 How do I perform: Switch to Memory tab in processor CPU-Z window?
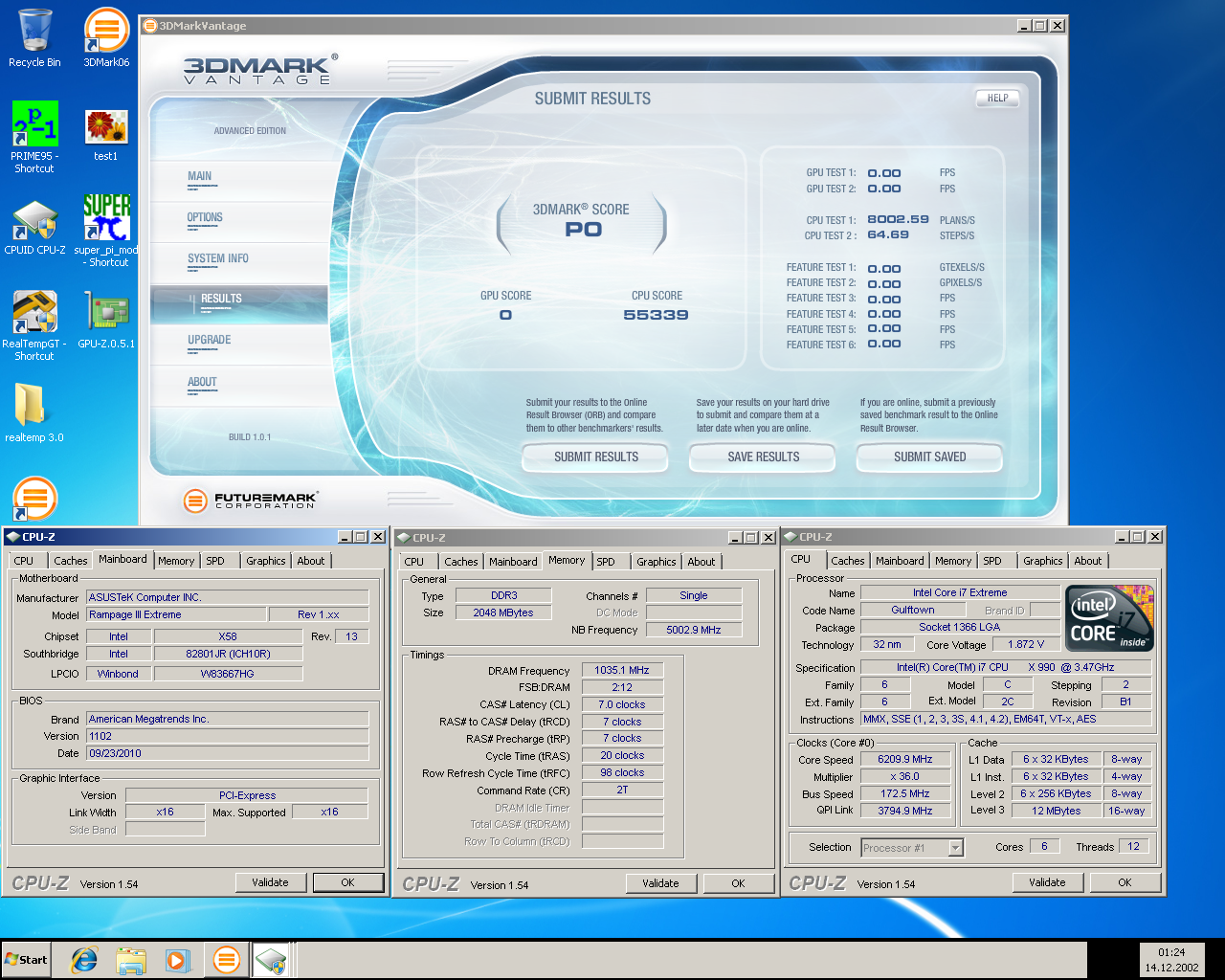[953, 561]
